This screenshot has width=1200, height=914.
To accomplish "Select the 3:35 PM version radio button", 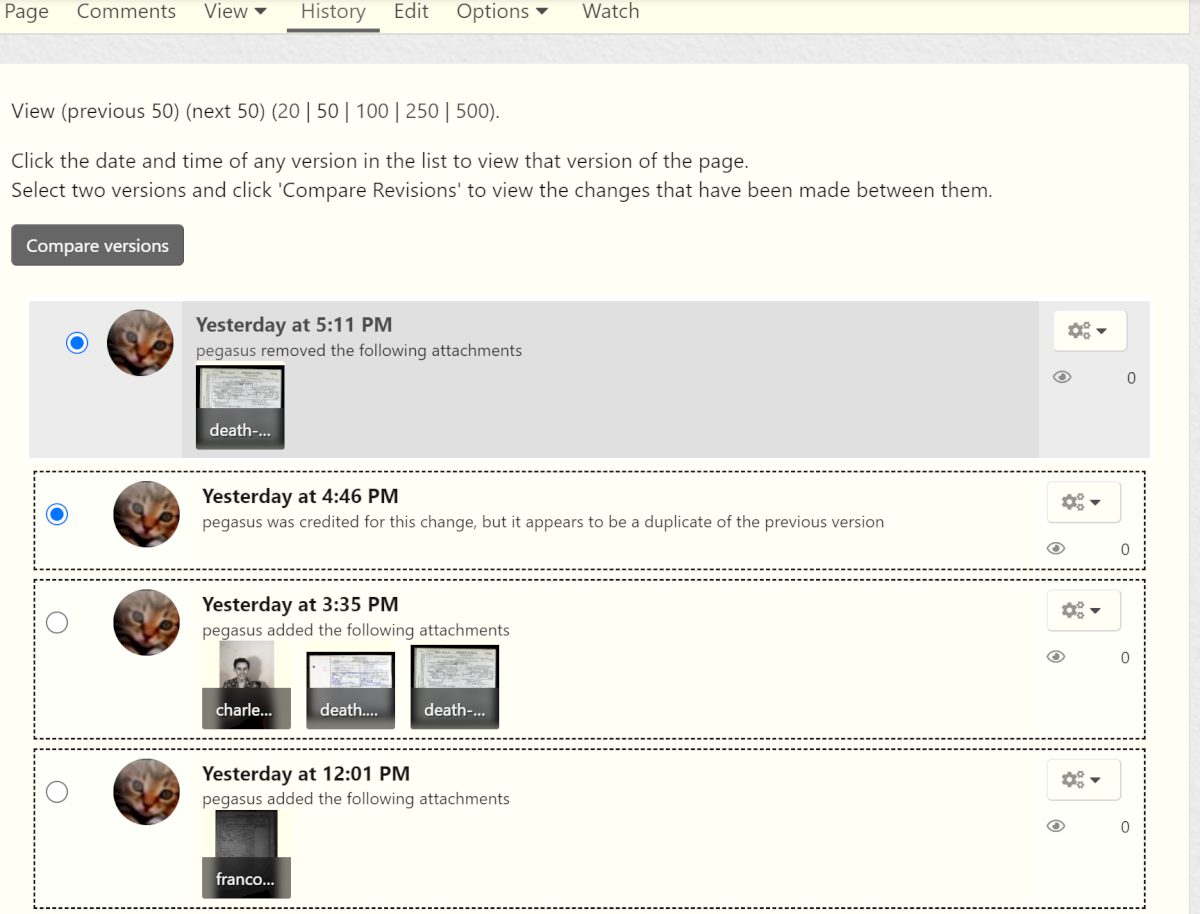I will 58,622.
